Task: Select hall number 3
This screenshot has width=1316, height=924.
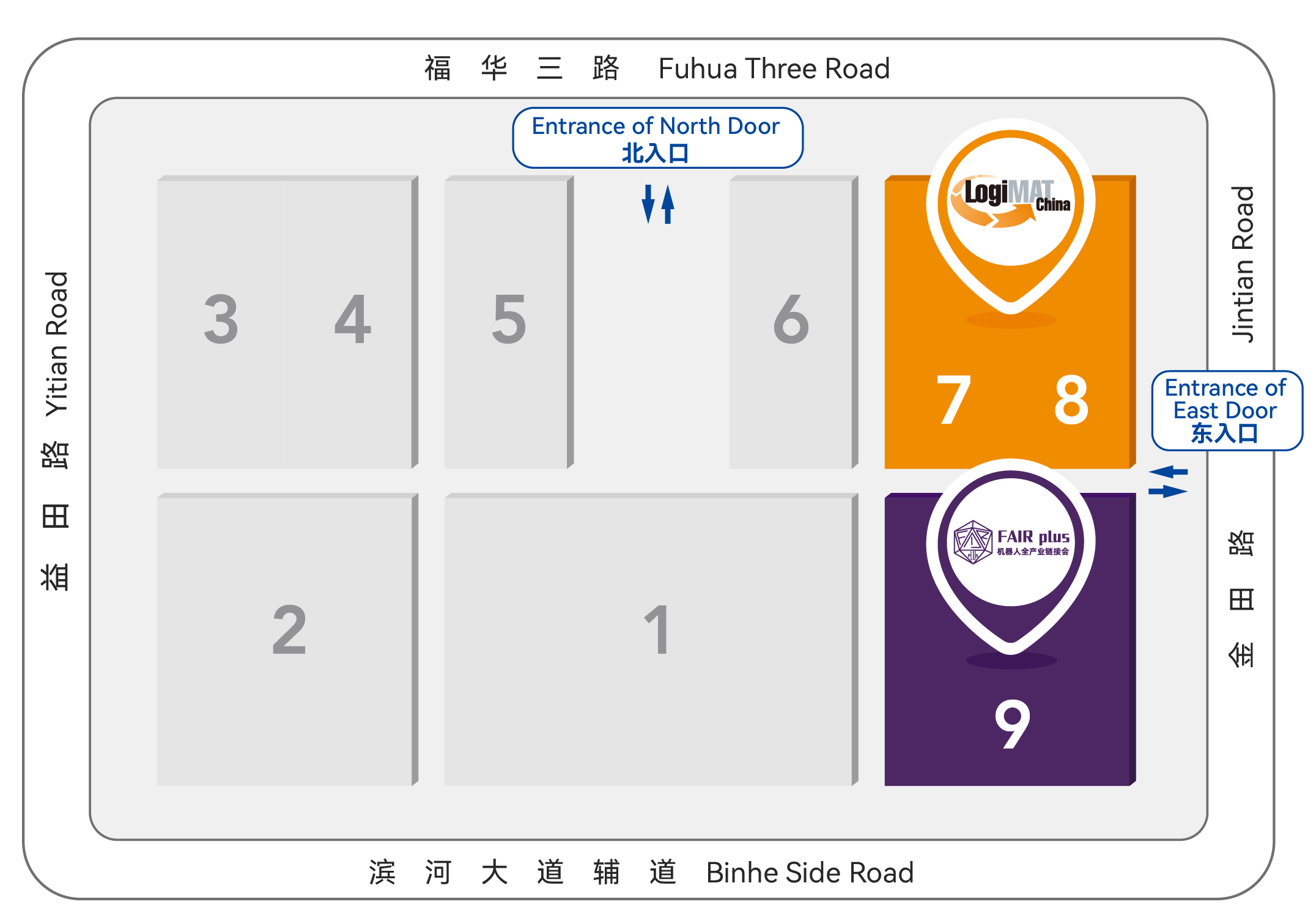Action: (221, 319)
